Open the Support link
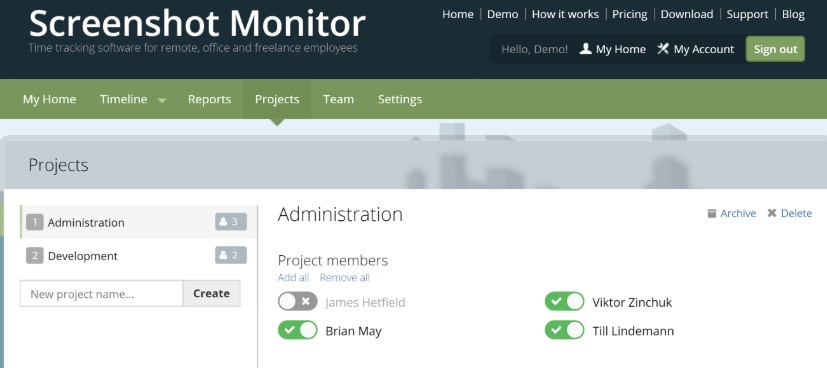 747,14
